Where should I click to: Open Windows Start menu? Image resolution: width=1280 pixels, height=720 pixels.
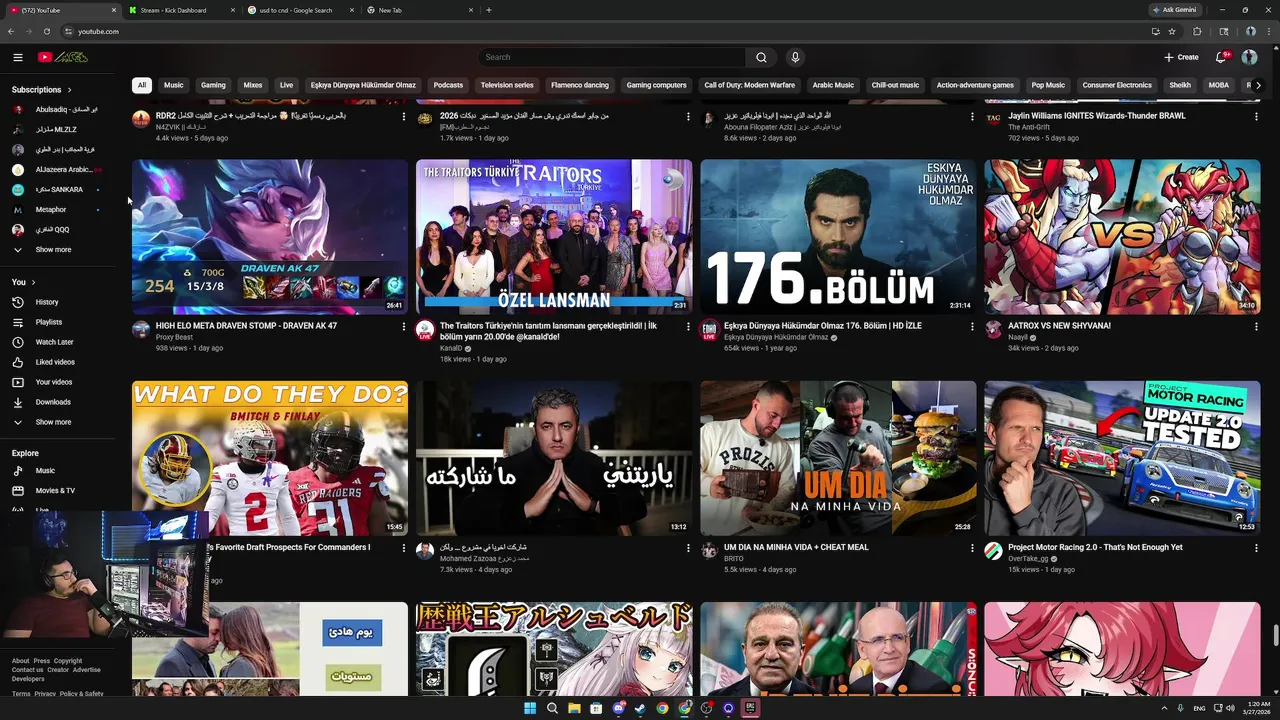530,708
